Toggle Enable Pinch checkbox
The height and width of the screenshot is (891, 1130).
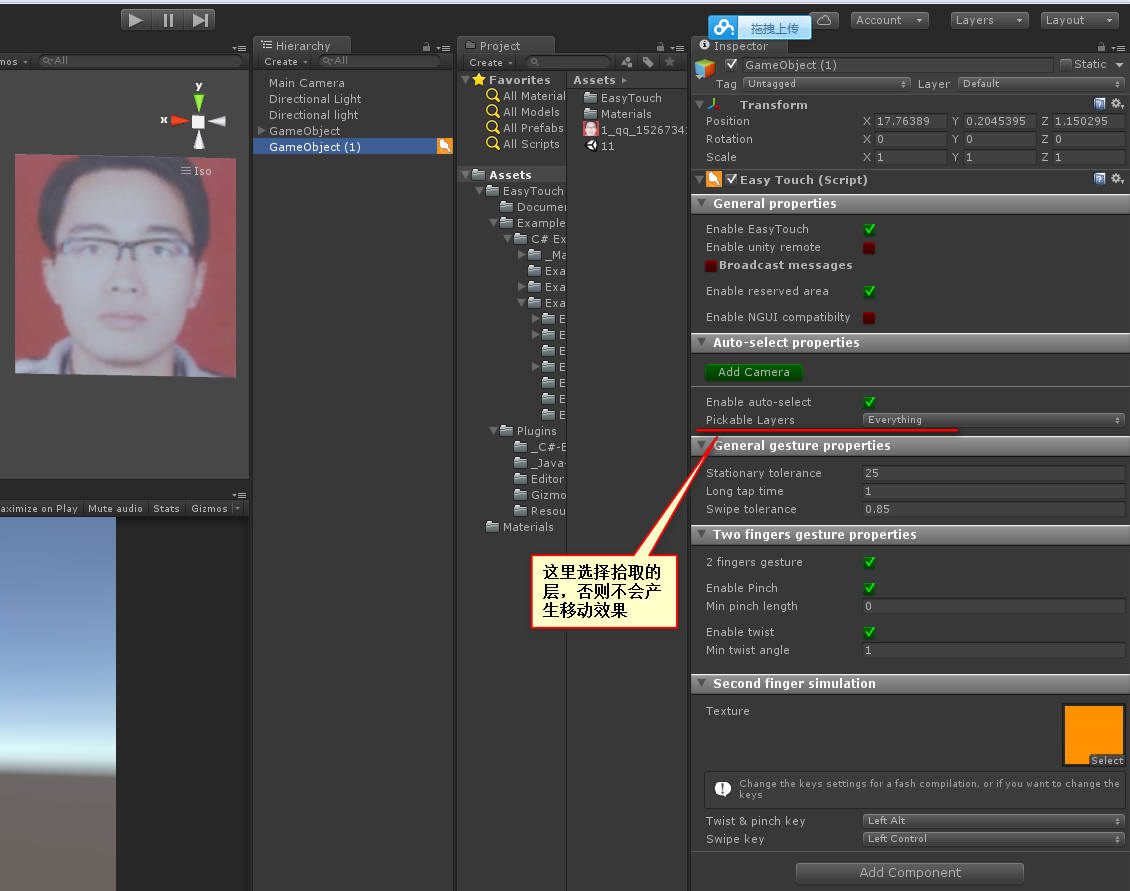[869, 588]
